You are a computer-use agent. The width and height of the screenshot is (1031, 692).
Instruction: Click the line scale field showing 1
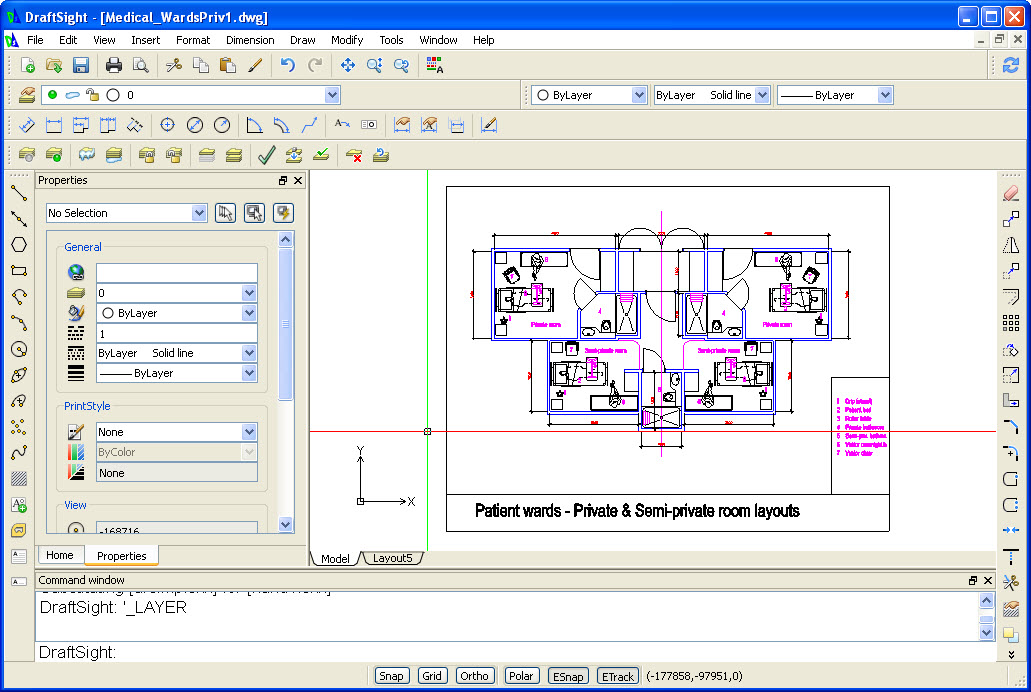pyautogui.click(x=176, y=334)
